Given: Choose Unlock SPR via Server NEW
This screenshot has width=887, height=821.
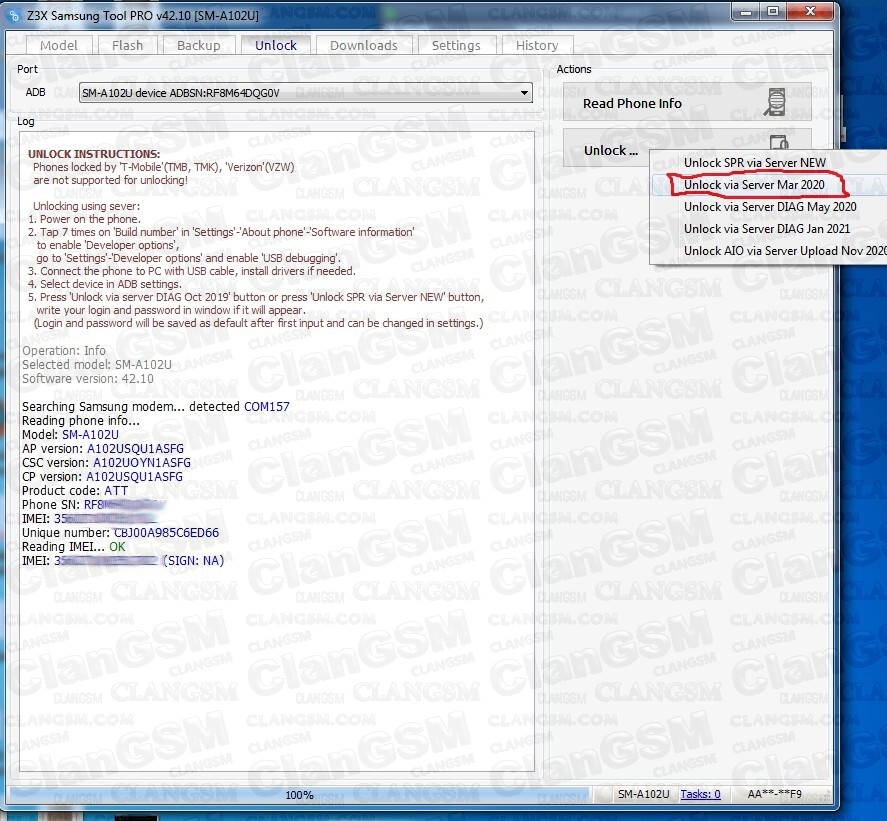Looking at the screenshot, I should point(755,163).
